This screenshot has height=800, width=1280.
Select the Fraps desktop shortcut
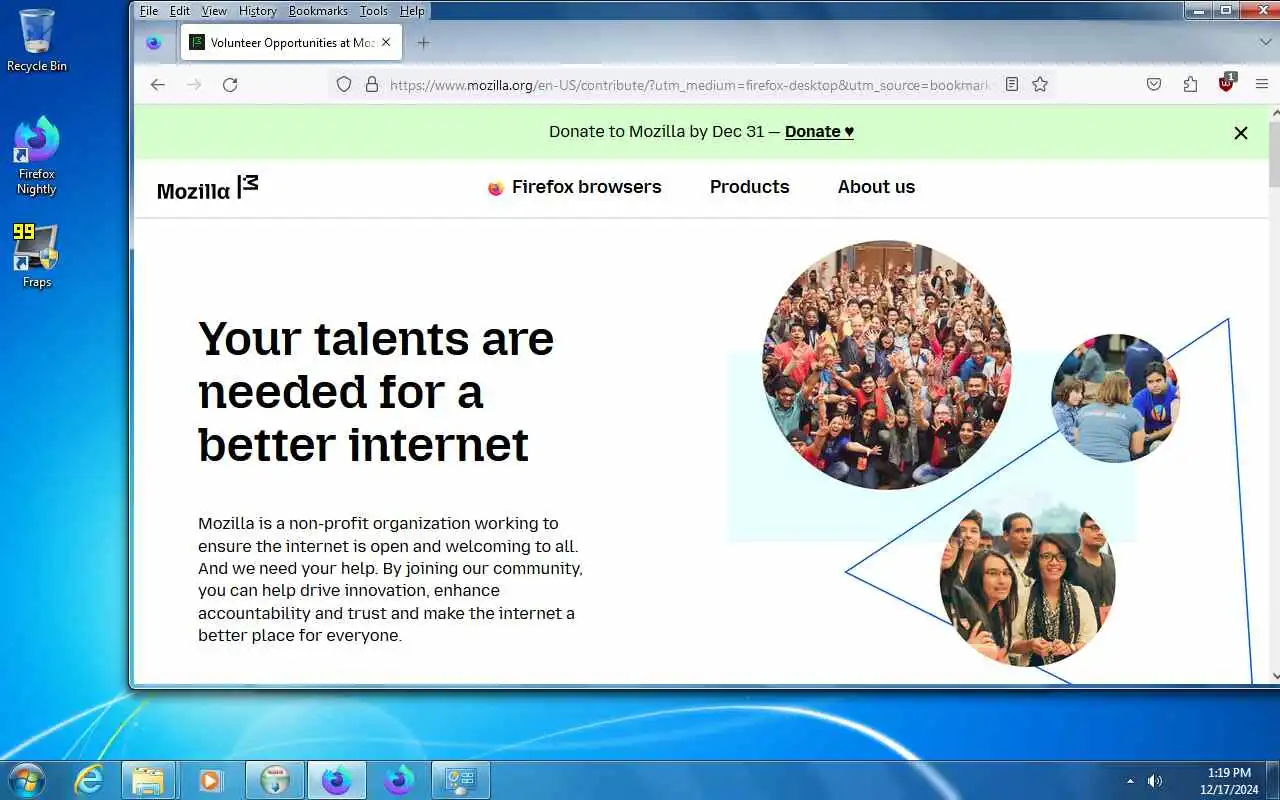(x=37, y=256)
